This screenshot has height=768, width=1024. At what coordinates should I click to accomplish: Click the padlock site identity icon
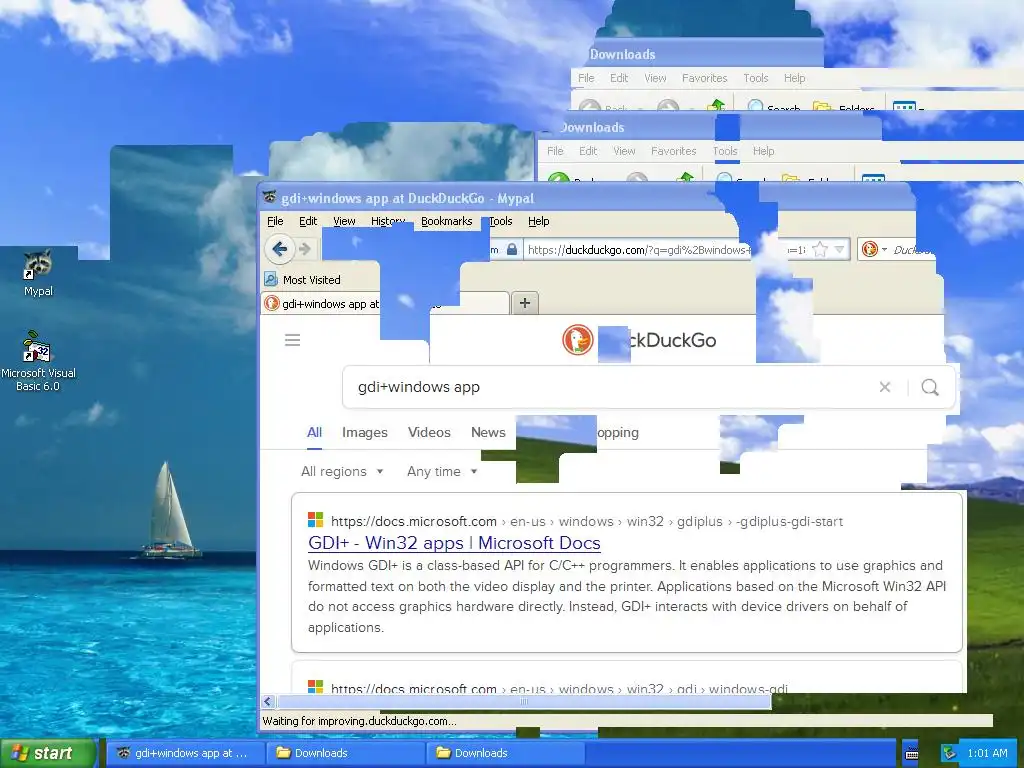pyautogui.click(x=512, y=249)
